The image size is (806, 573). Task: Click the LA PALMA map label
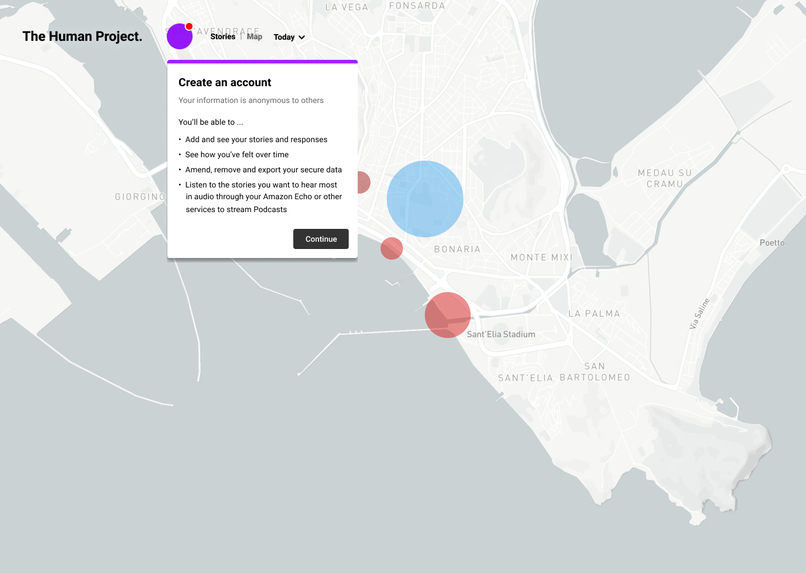click(594, 313)
